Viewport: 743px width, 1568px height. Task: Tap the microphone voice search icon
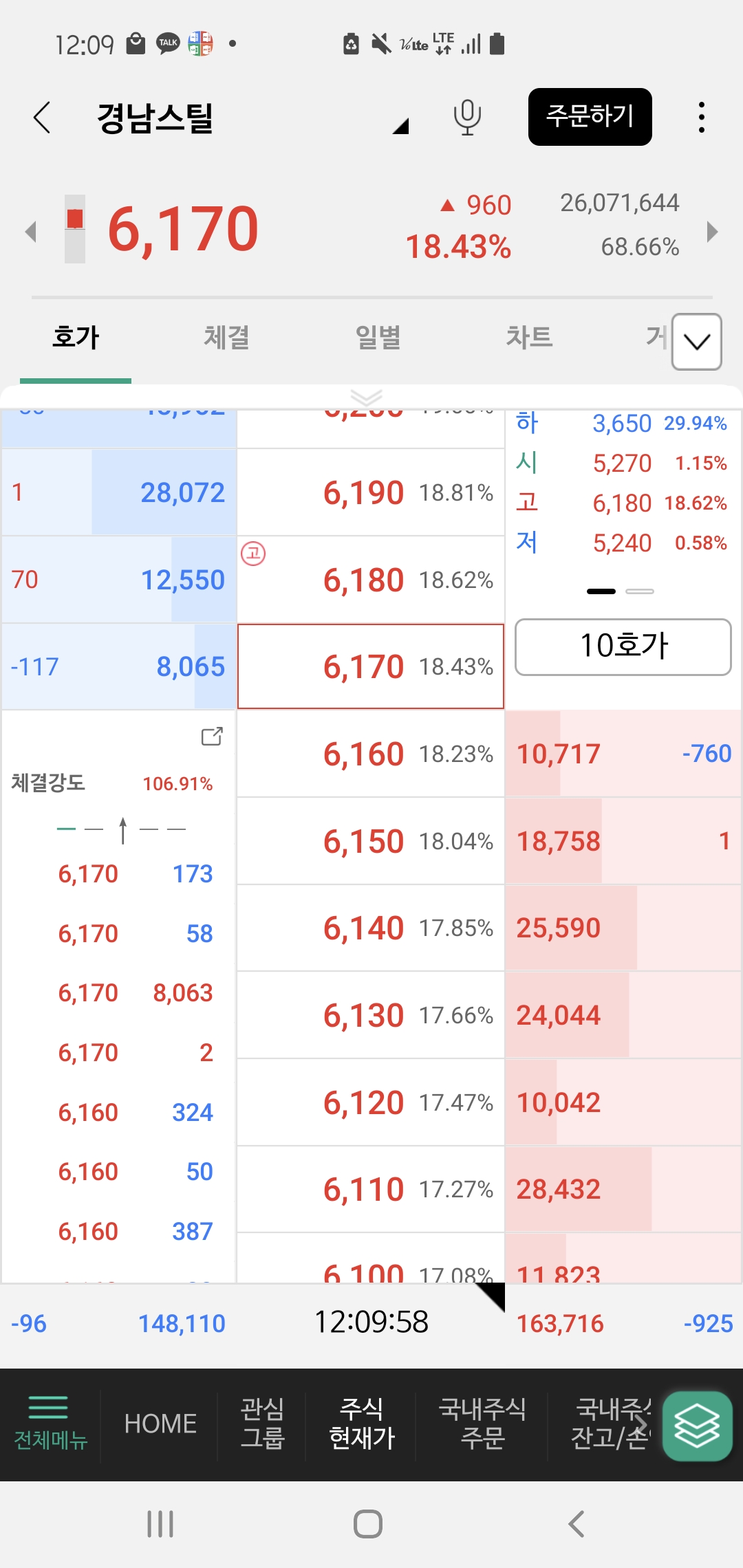(x=467, y=117)
